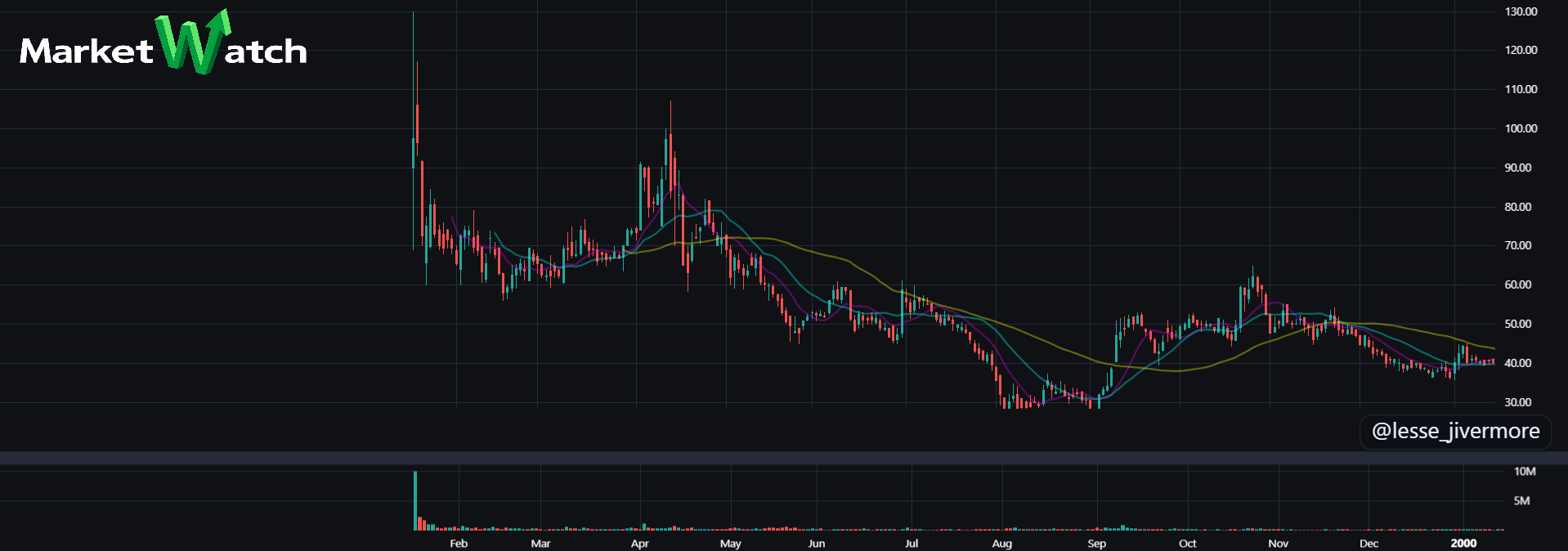Select the Apr label on time axis

pyautogui.click(x=639, y=544)
